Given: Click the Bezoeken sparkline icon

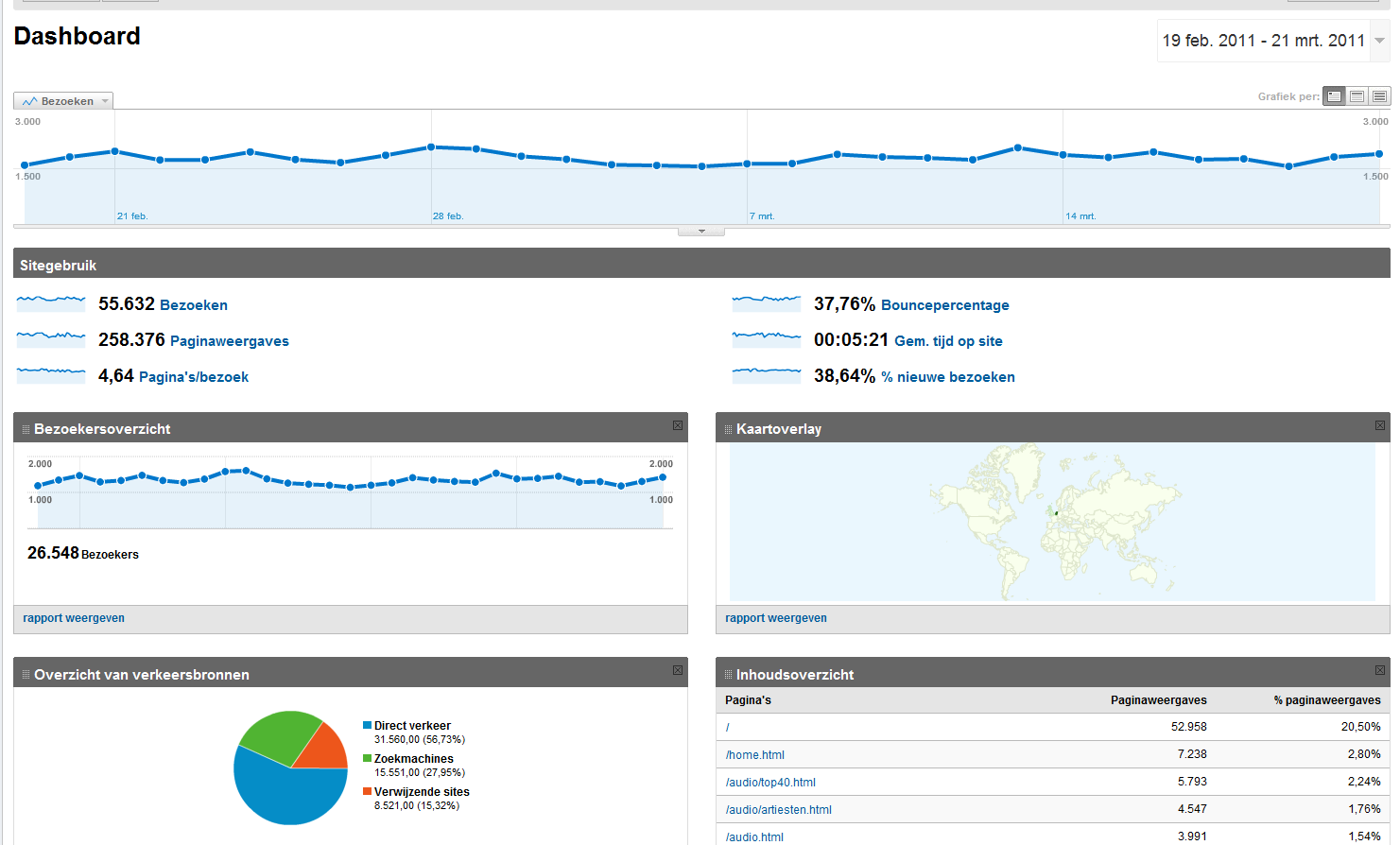Looking at the screenshot, I should pos(51,303).
